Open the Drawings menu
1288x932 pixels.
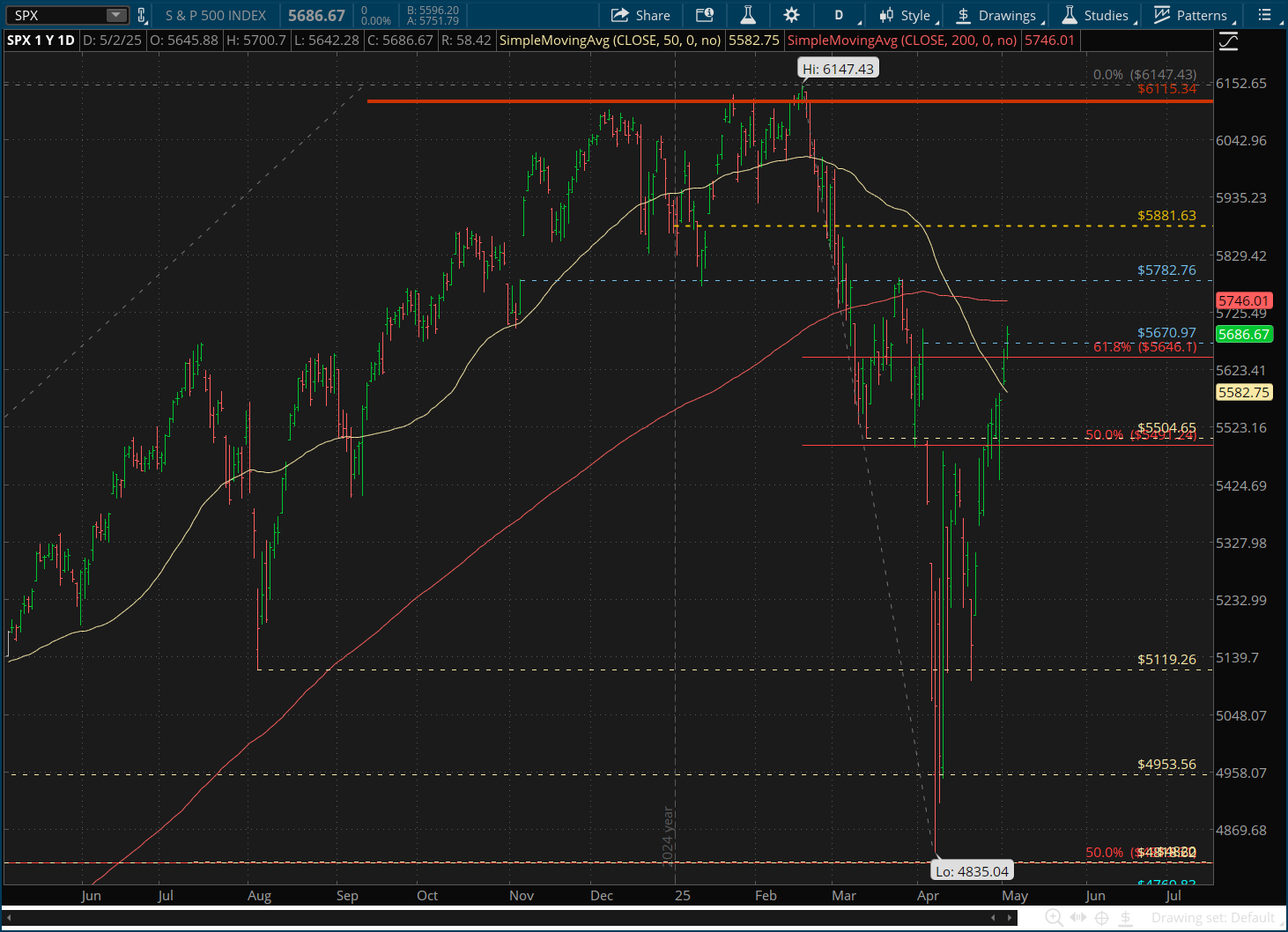click(x=999, y=15)
